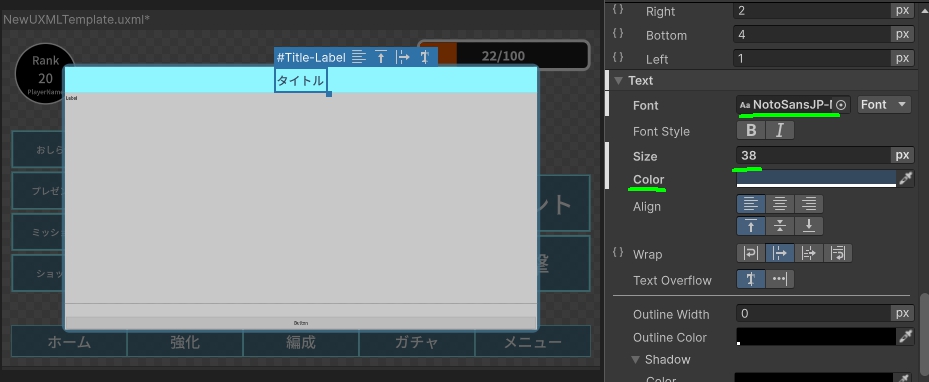Collapse the Shadow foldout
The image size is (929, 382).
[x=635, y=359]
